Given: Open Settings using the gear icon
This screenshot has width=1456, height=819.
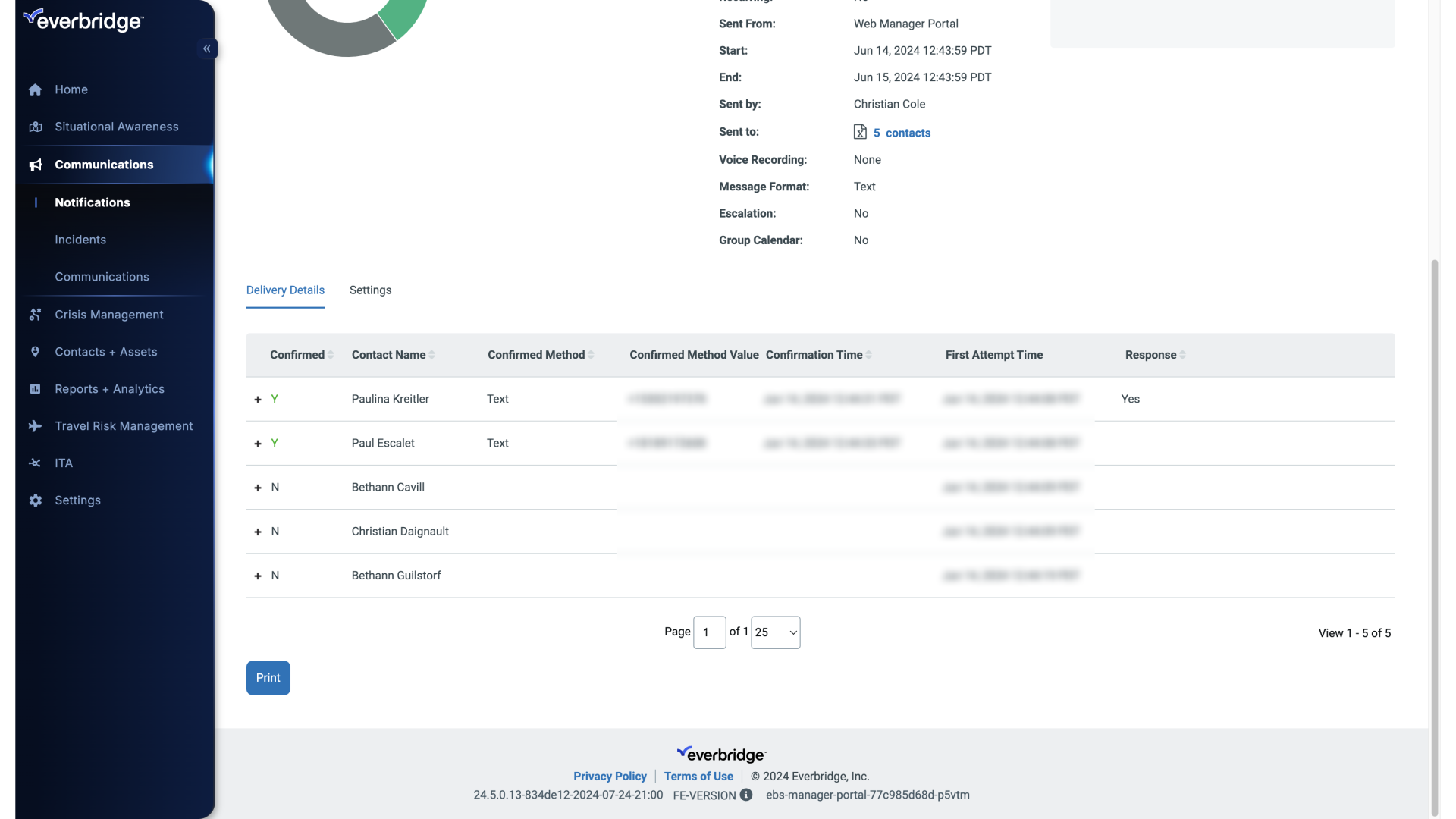Looking at the screenshot, I should pos(35,500).
